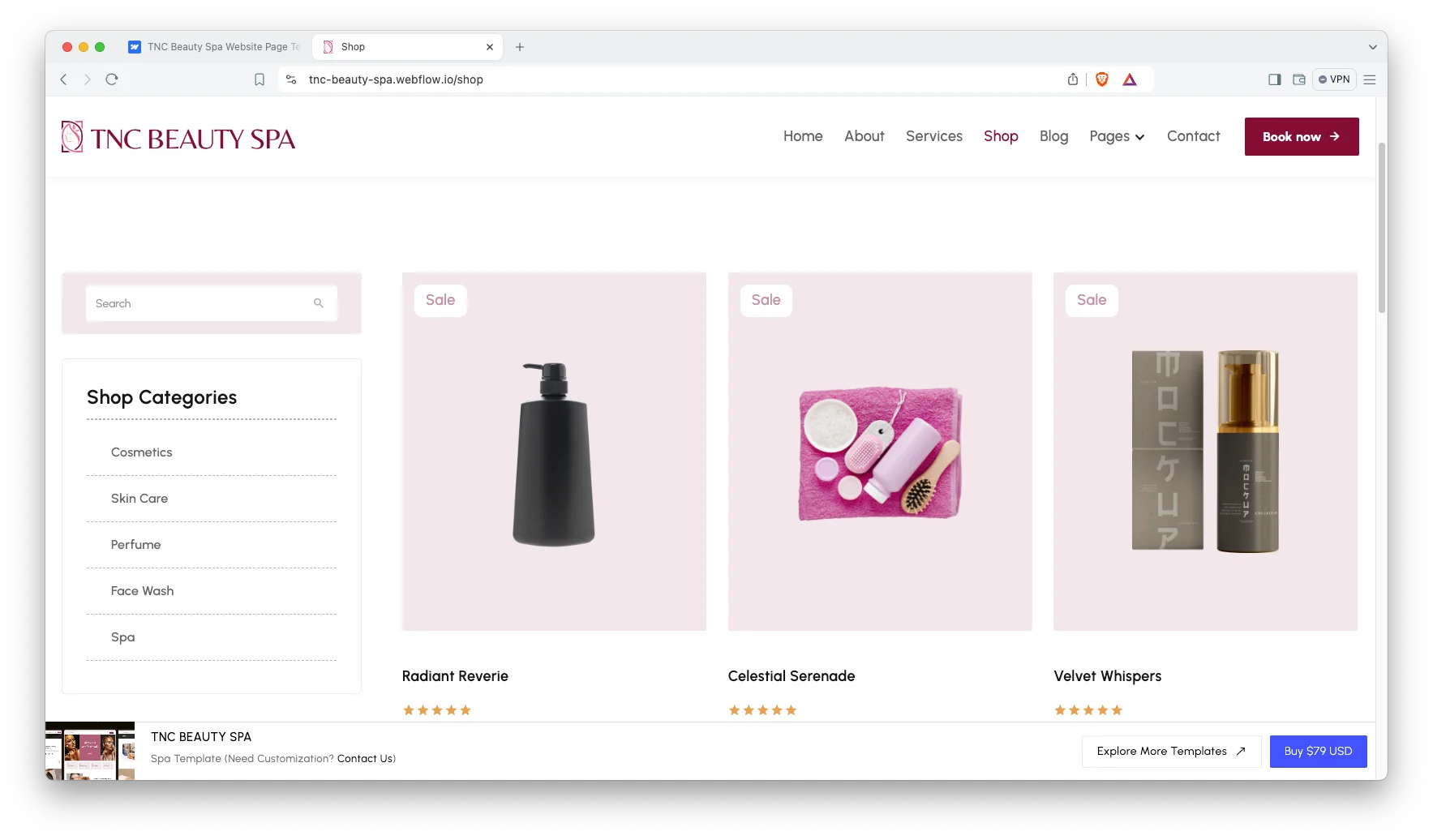This screenshot has width=1433, height=840.
Task: Toggle the browser sidebar panel icon
Action: [x=1274, y=79]
